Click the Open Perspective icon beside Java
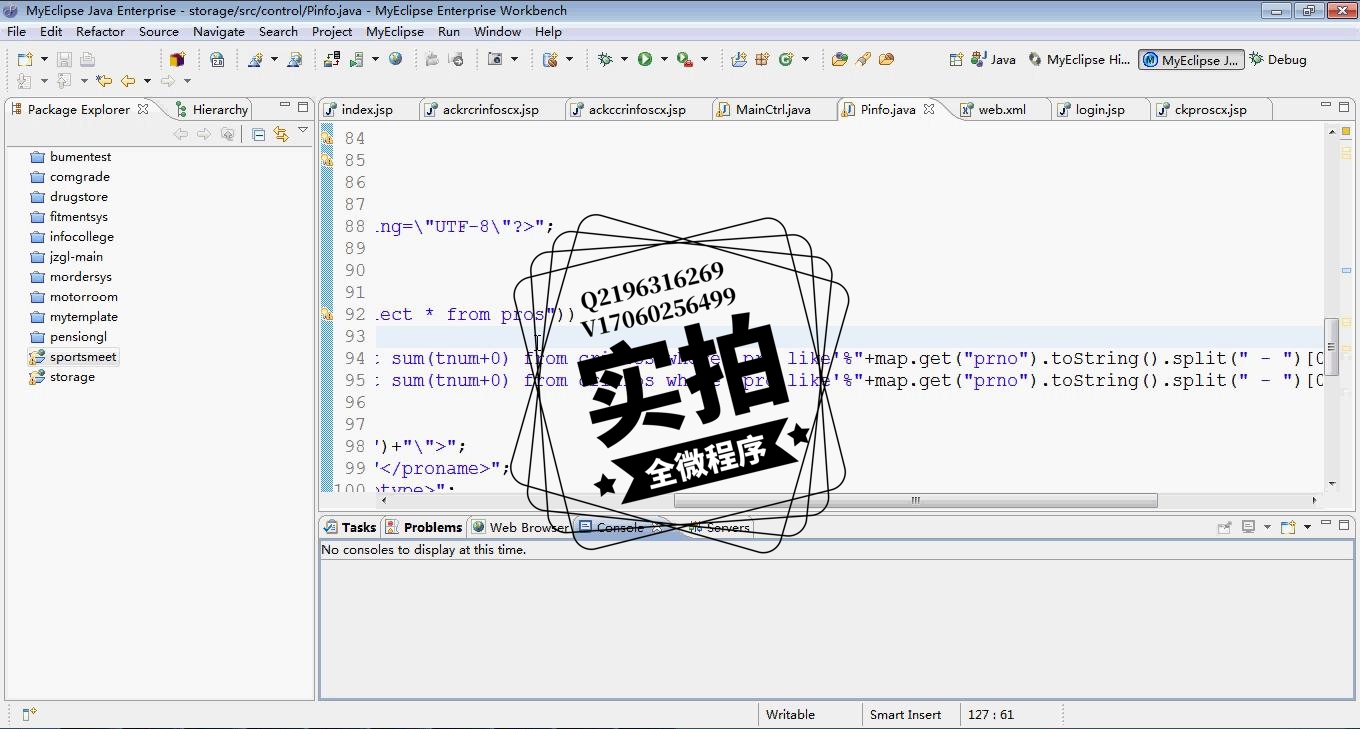The image size is (1360, 729). (956, 59)
